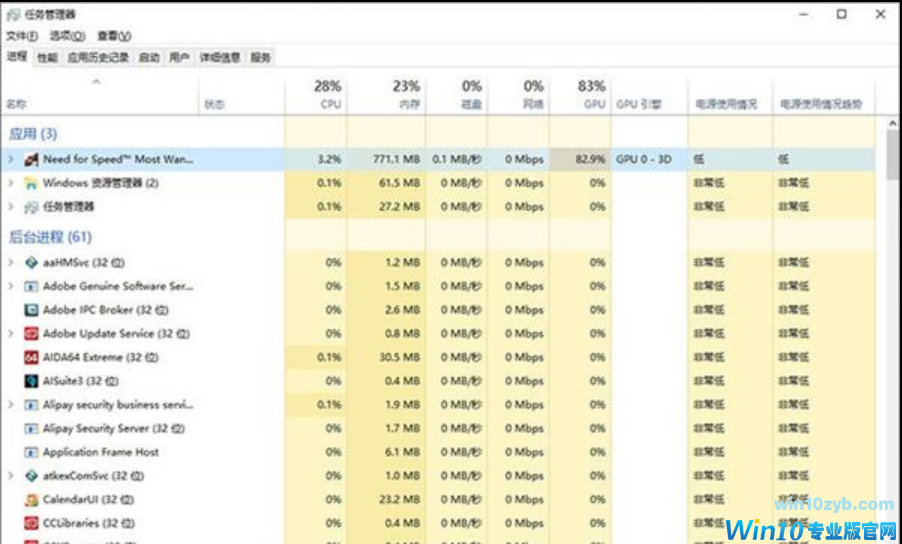The height and width of the screenshot is (544, 902).
Task: Expand the Need for Speed process tree
Action: tap(10, 159)
